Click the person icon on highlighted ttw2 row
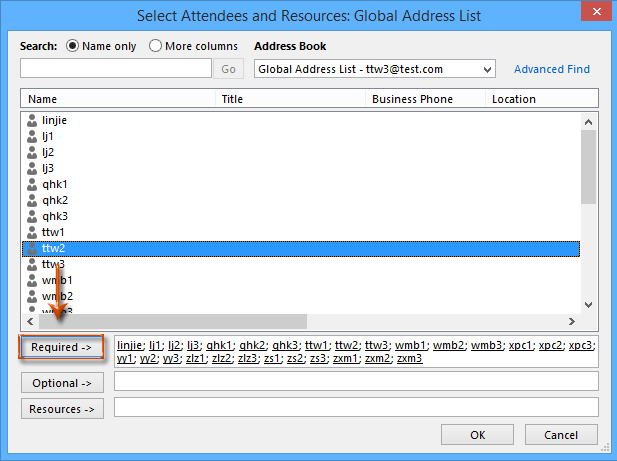Screen dimensions: 617x461 32,249
